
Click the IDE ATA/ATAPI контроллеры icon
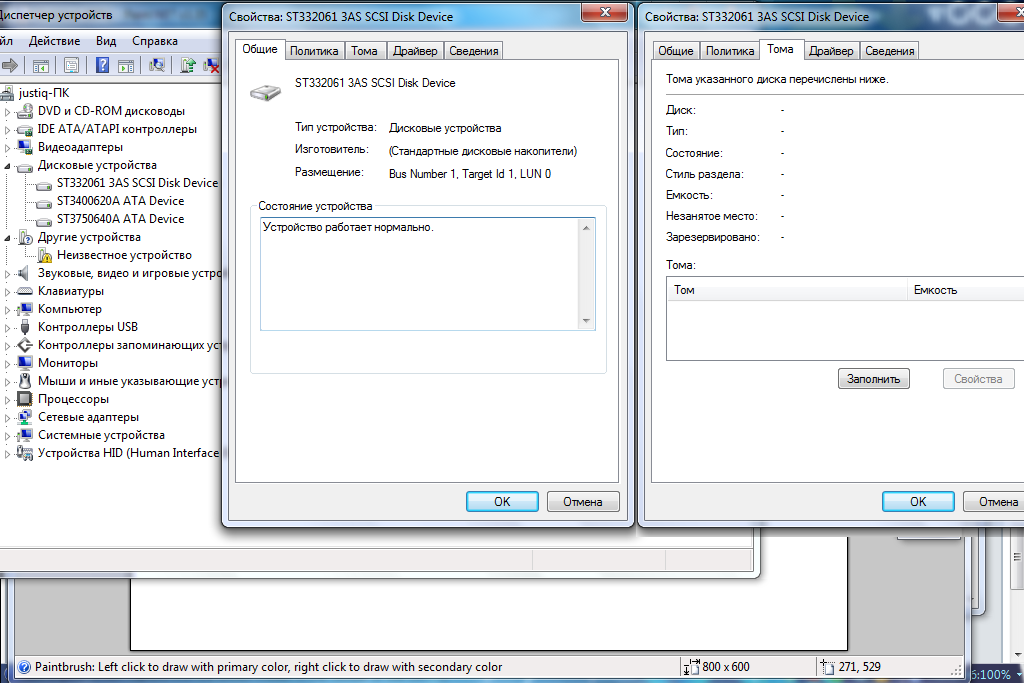[x=25, y=129]
